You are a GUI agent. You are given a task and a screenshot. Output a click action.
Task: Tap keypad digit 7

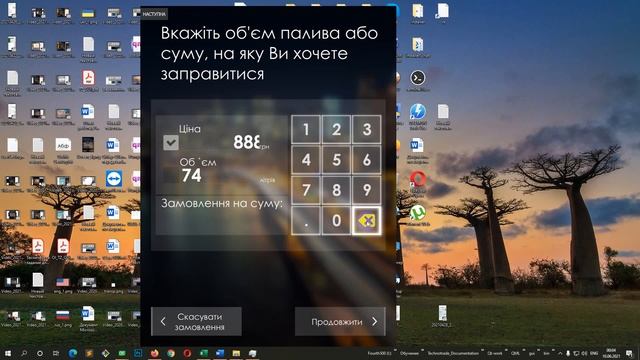[x=306, y=190]
